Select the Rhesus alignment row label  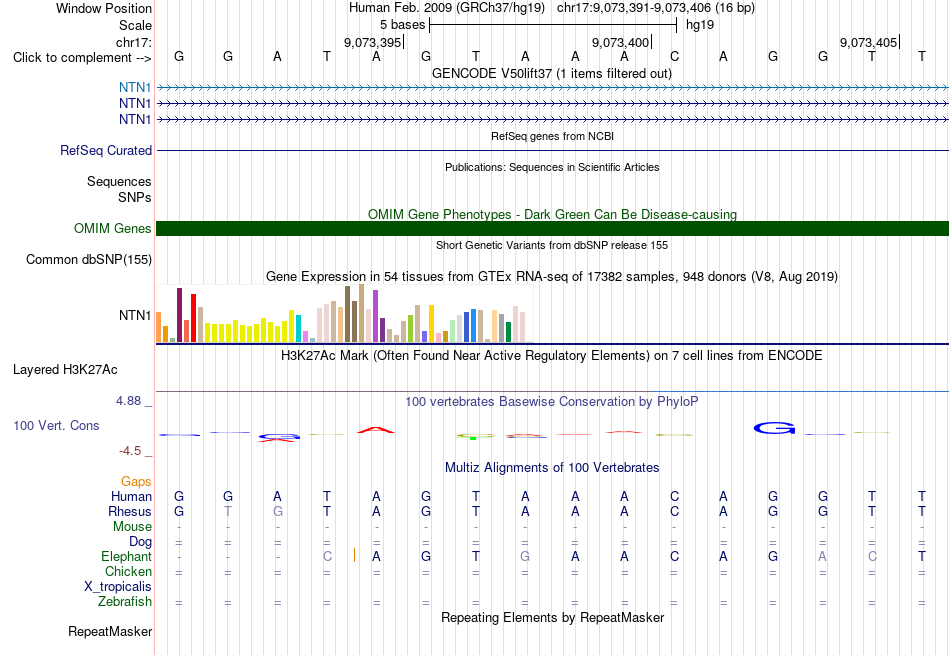pyautogui.click(x=130, y=511)
